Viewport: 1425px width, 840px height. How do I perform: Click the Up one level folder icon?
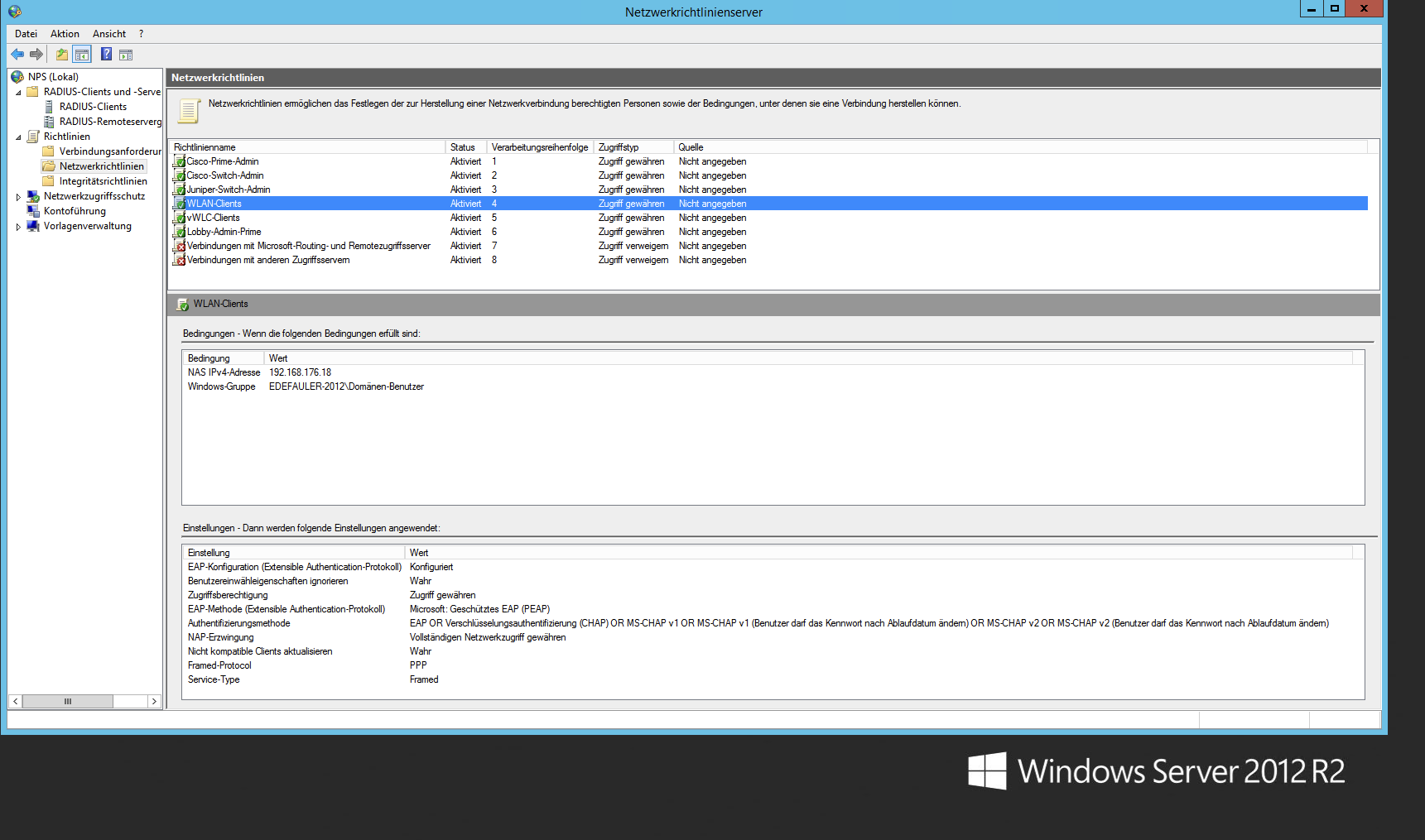tap(62, 55)
